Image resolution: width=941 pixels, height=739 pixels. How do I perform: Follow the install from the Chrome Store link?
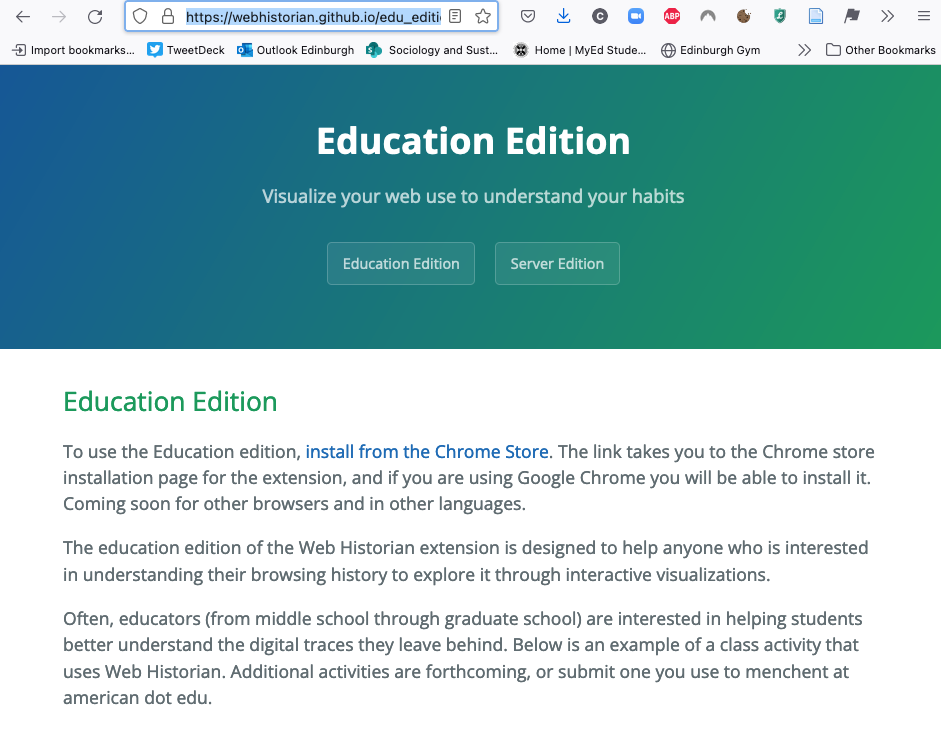[427, 451]
